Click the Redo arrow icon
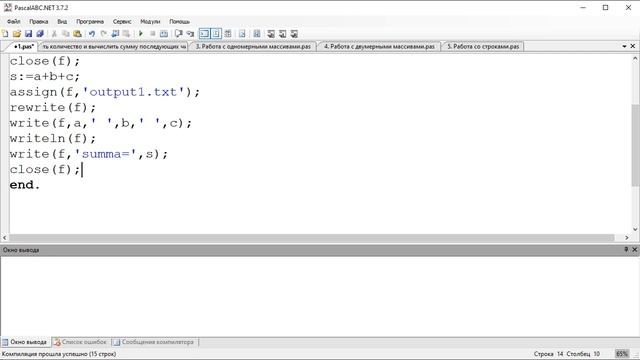 point(104,34)
